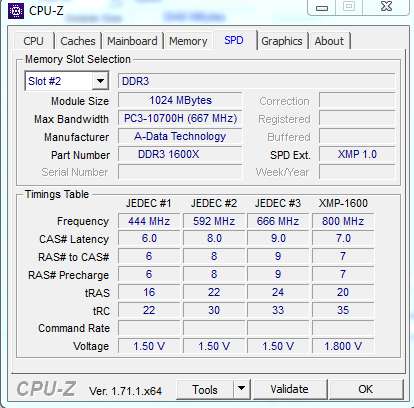Click the Max Bandwidth label
Screen dimensions: 414x408
[71, 119]
